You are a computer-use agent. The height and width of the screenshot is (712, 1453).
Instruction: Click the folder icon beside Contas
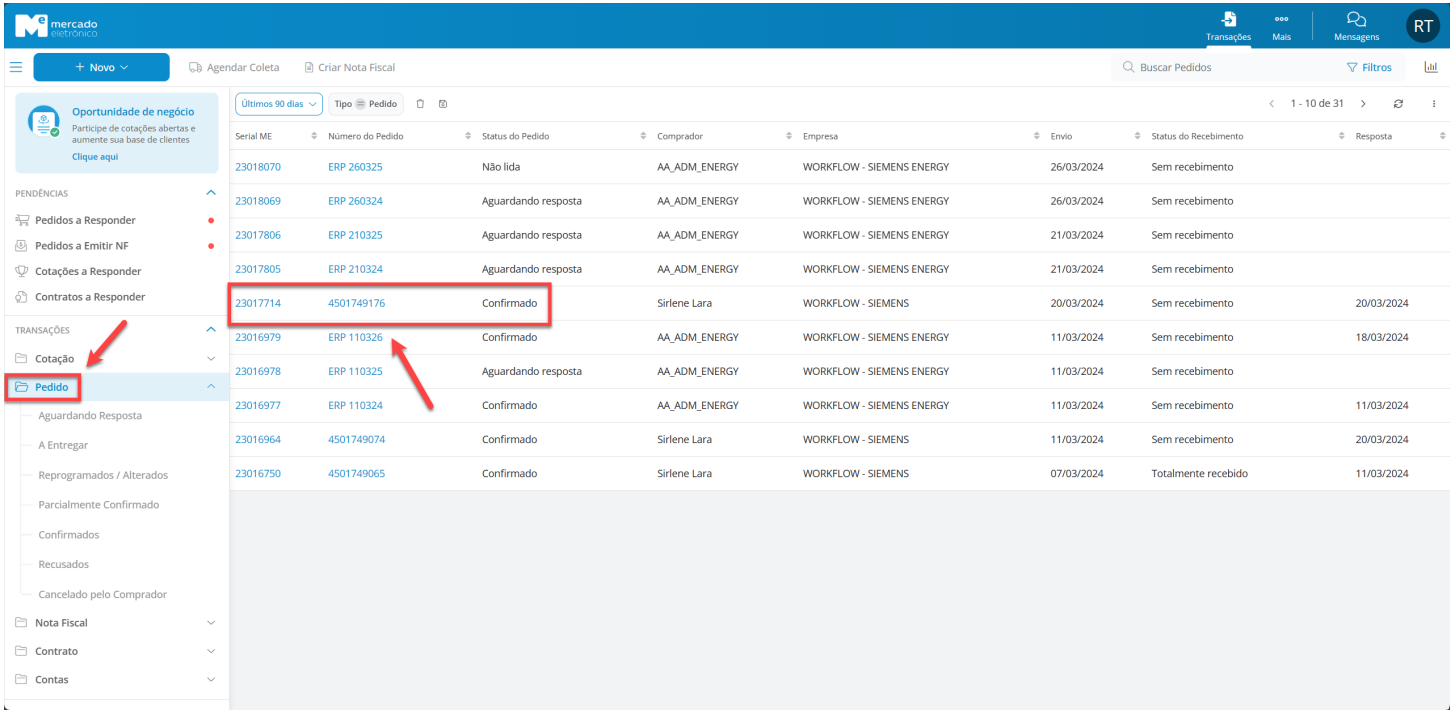[22, 680]
